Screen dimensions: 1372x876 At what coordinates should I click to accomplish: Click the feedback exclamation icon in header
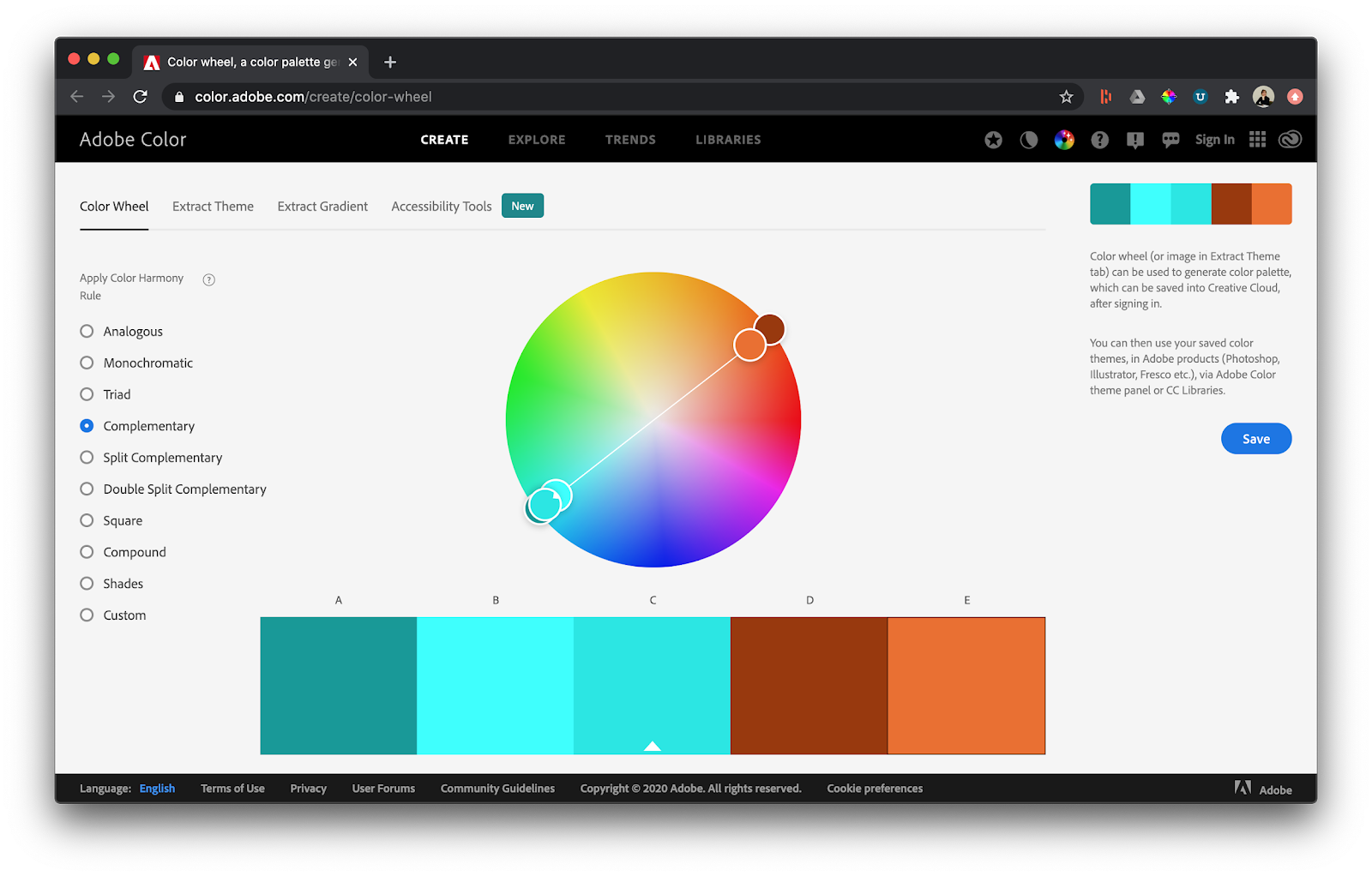click(x=1135, y=140)
